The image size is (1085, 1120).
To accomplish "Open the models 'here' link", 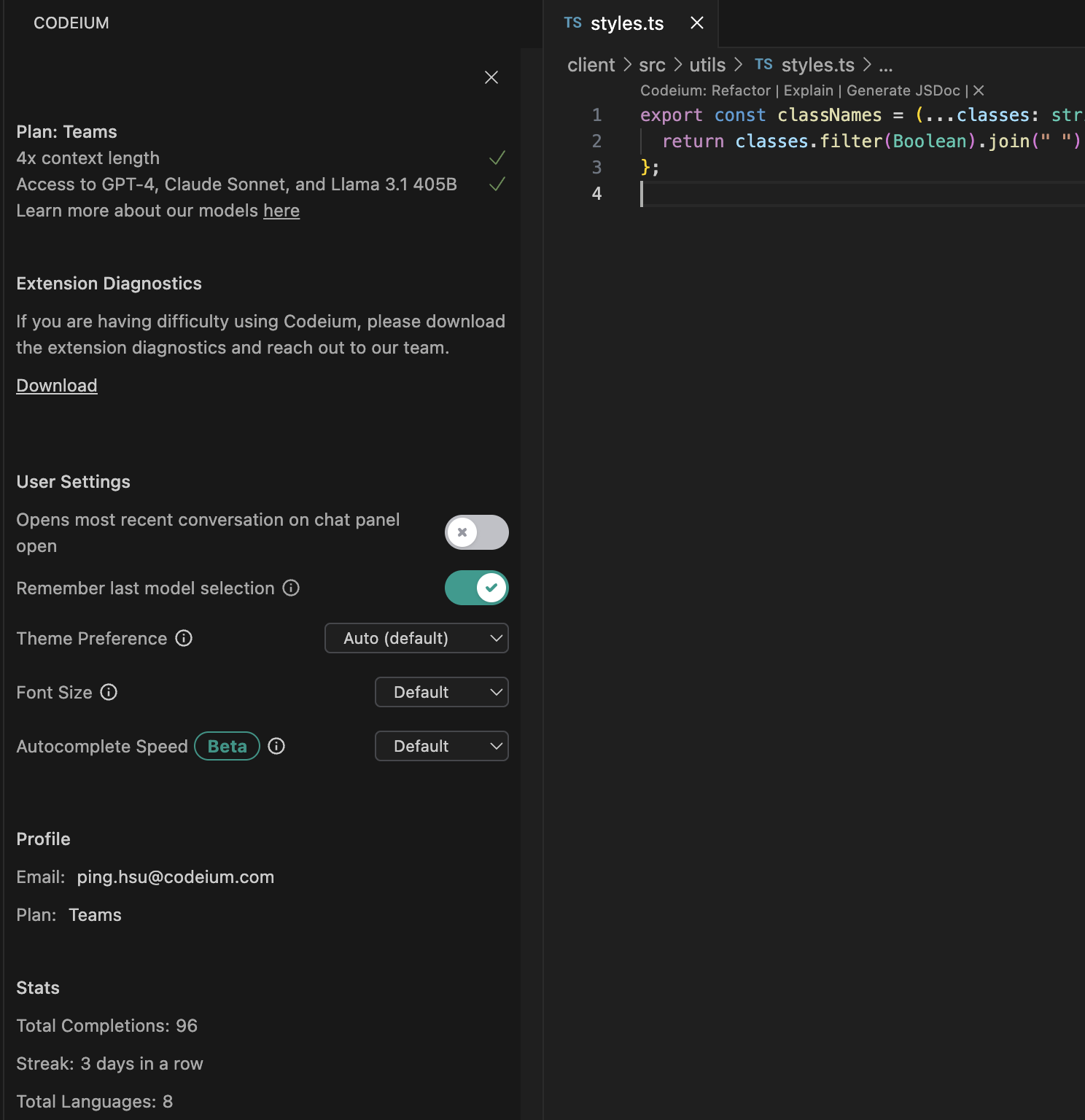I will tap(281, 211).
